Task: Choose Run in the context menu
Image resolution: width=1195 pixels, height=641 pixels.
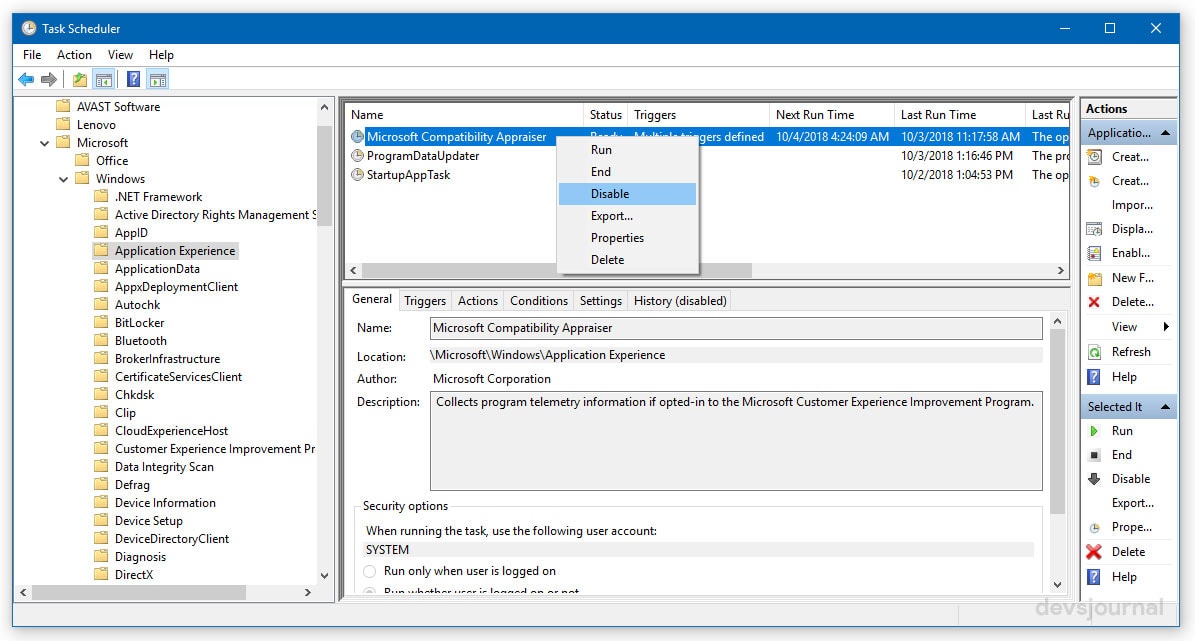Action: pyautogui.click(x=627, y=150)
